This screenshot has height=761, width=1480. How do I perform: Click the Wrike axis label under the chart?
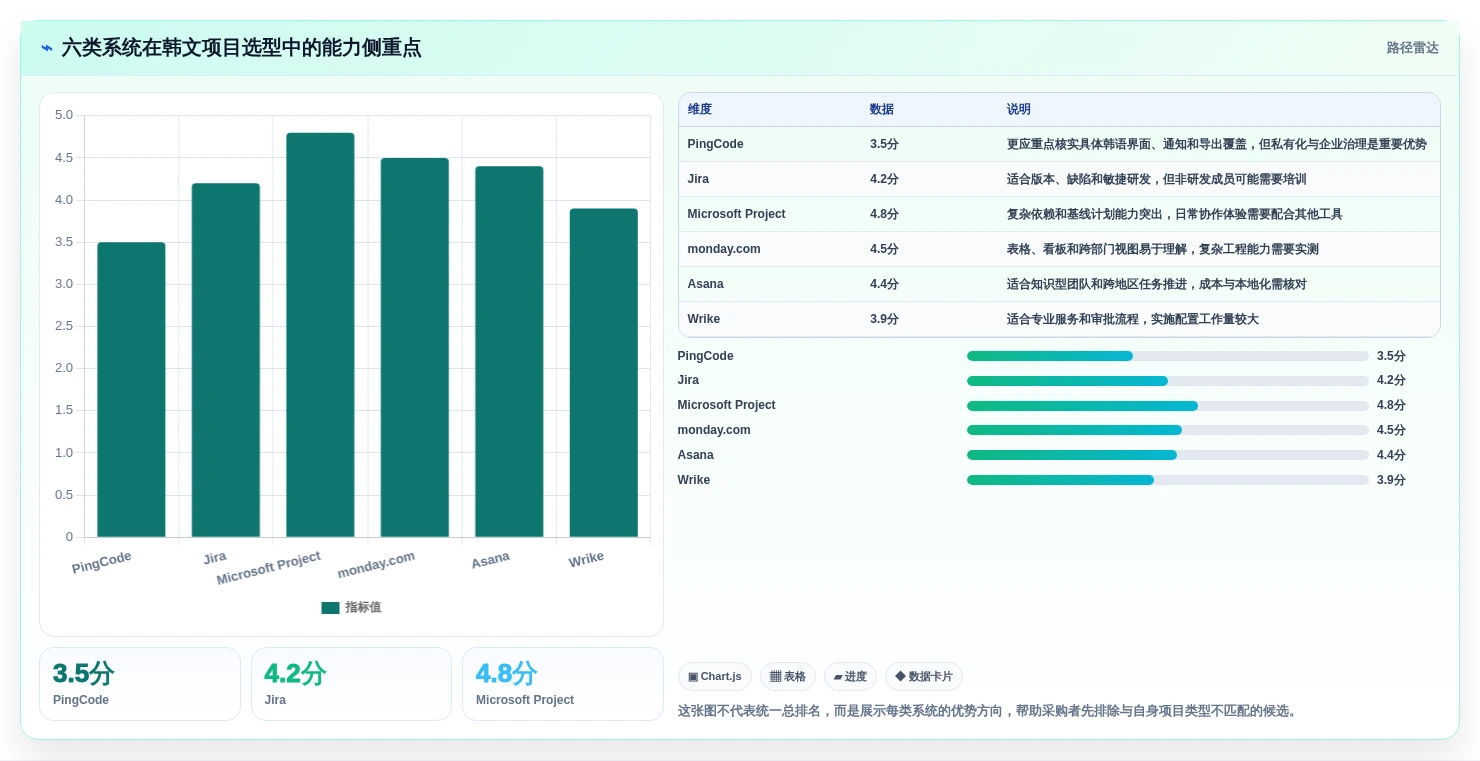586,559
